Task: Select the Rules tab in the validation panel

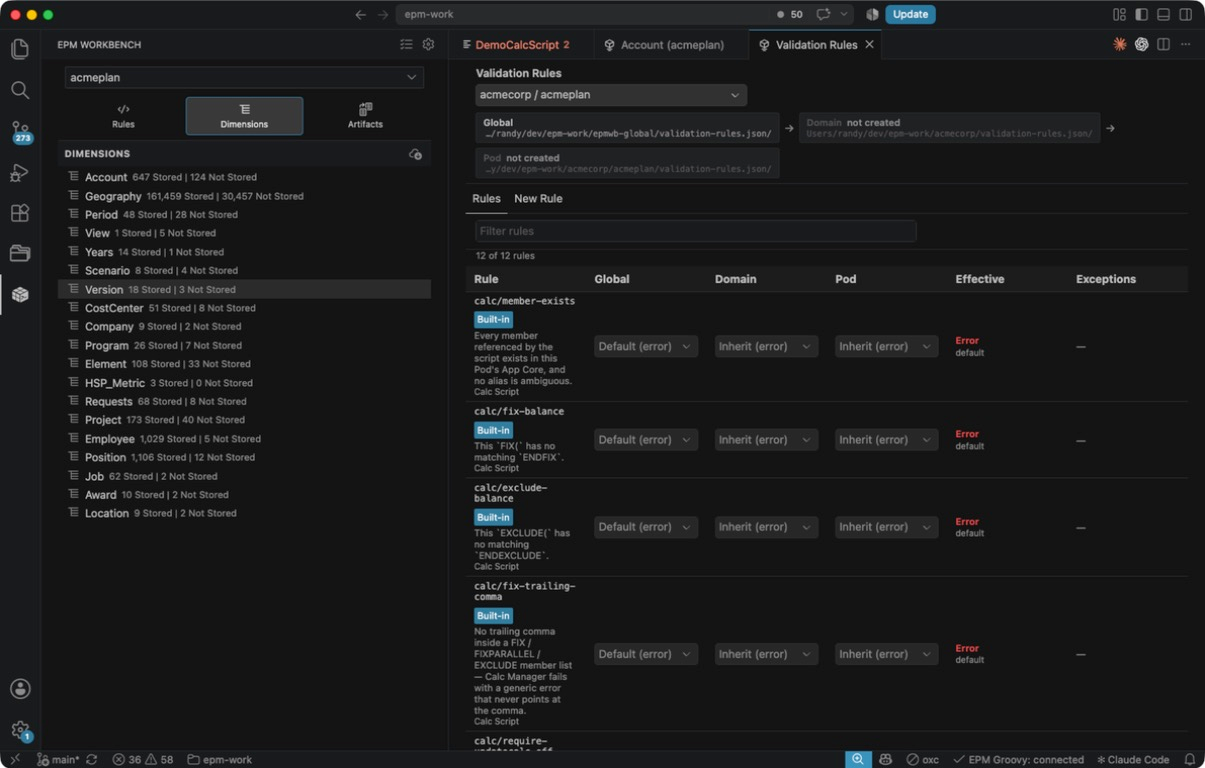Action: pos(486,199)
